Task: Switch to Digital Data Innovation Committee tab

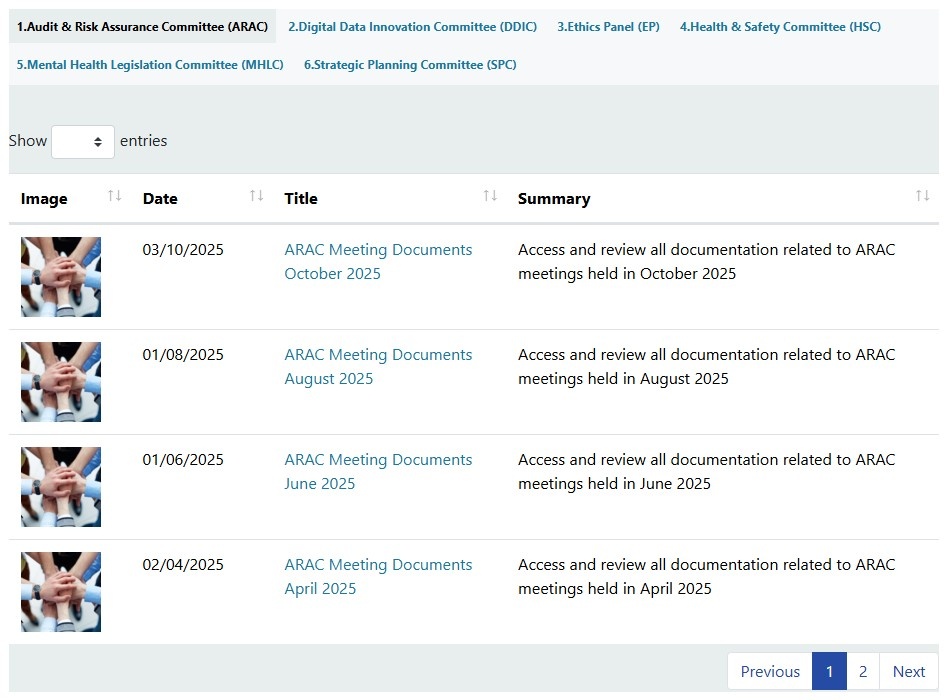Action: [412, 27]
